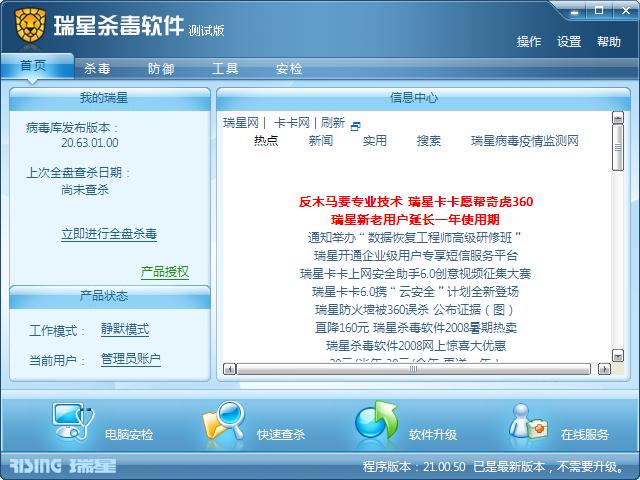Viewport: 640px width, 480px height.
Task: Open headline 反木马要专业技术 瑞星卡卡愿帮奇虎360
Action: click(416, 202)
